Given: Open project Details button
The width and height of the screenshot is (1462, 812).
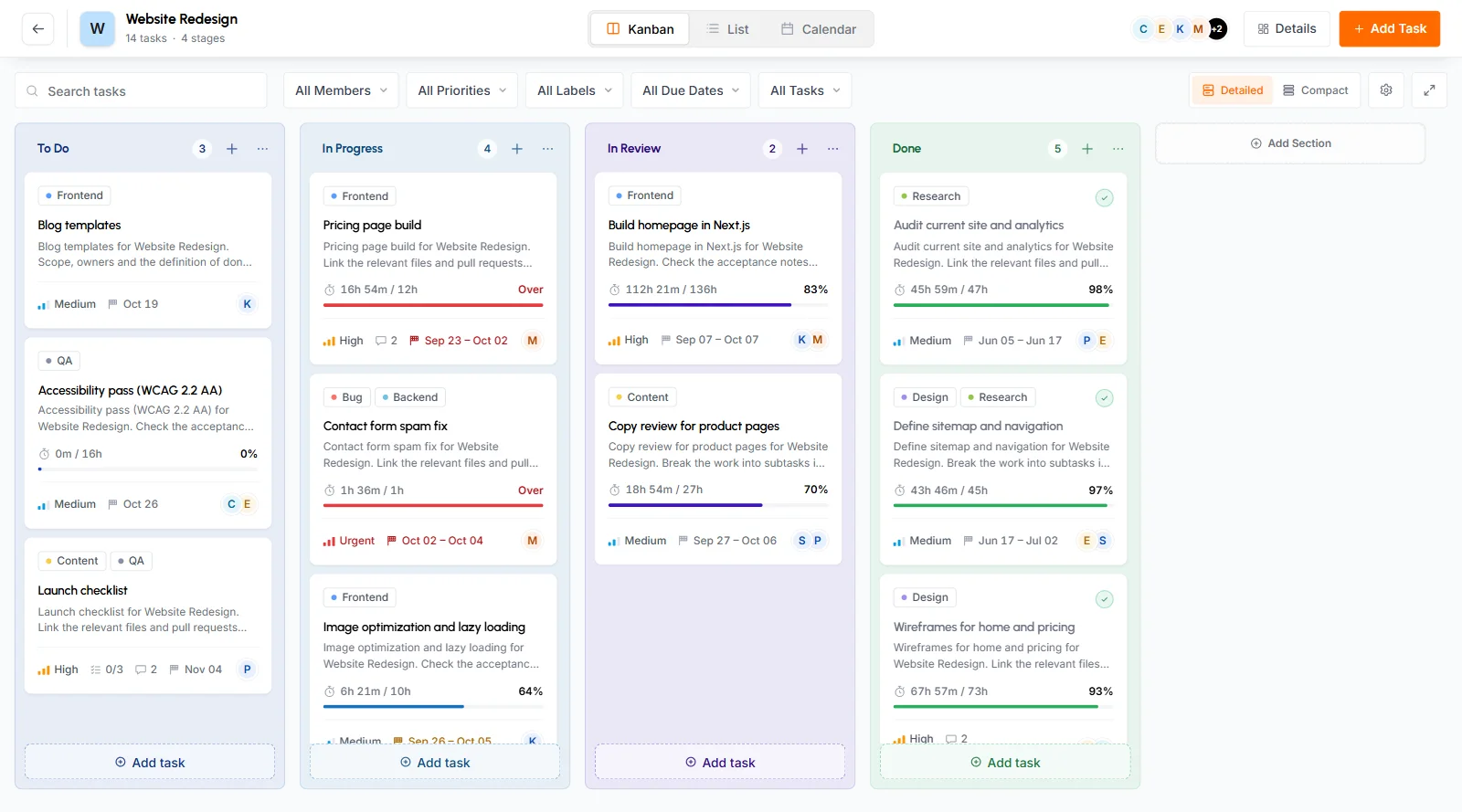Looking at the screenshot, I should click(1287, 29).
